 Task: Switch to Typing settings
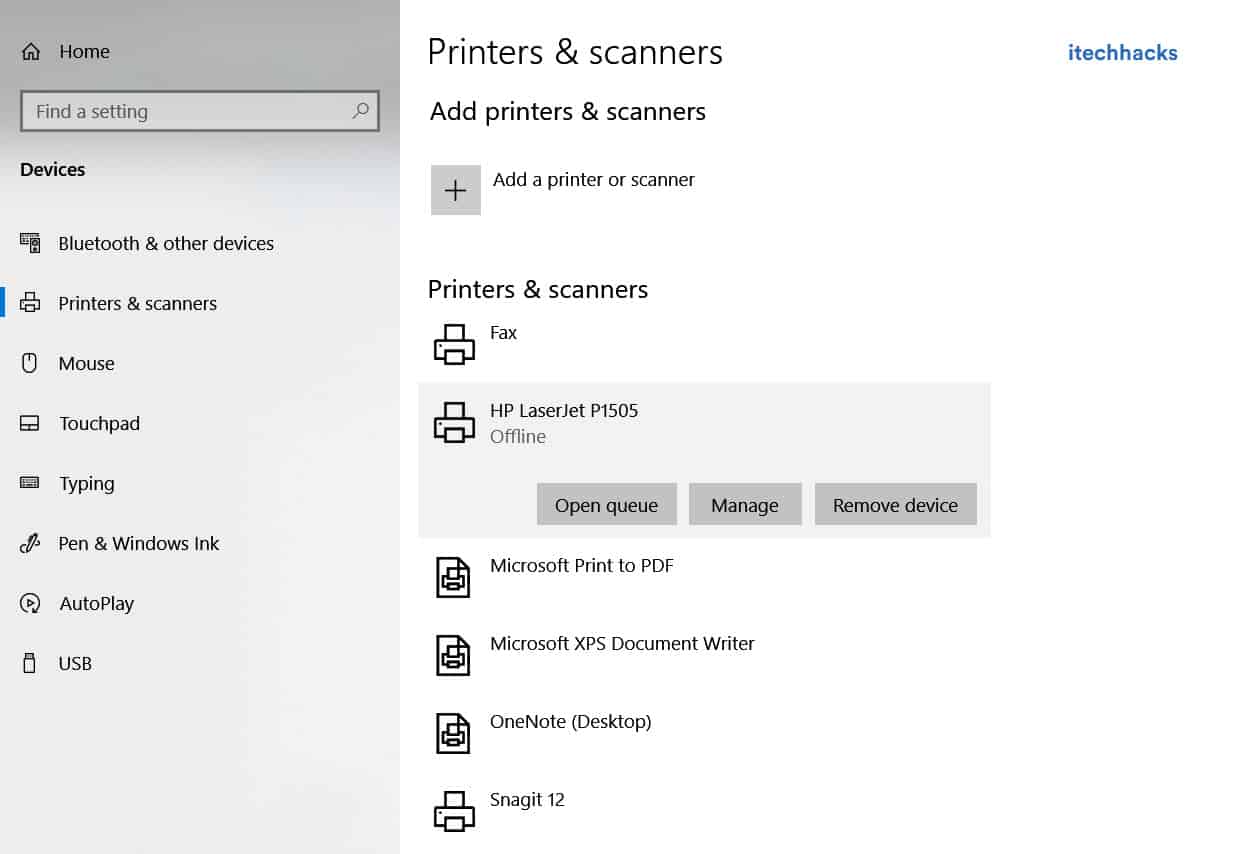[x=86, y=483]
